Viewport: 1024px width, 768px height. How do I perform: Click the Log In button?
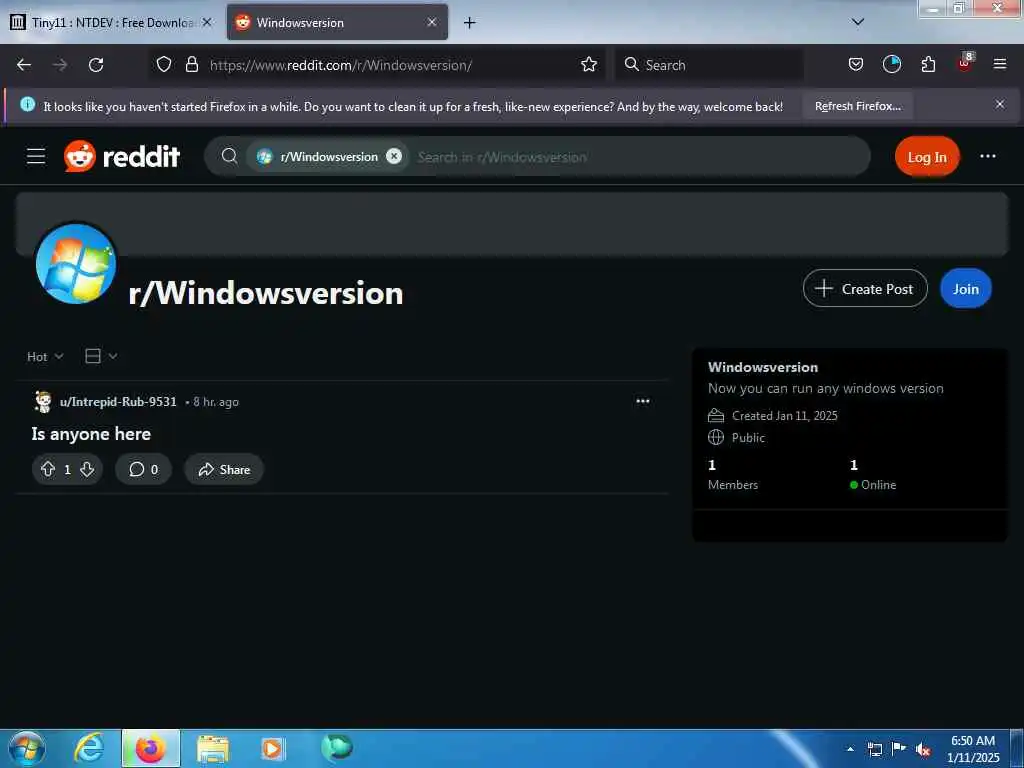click(x=927, y=157)
